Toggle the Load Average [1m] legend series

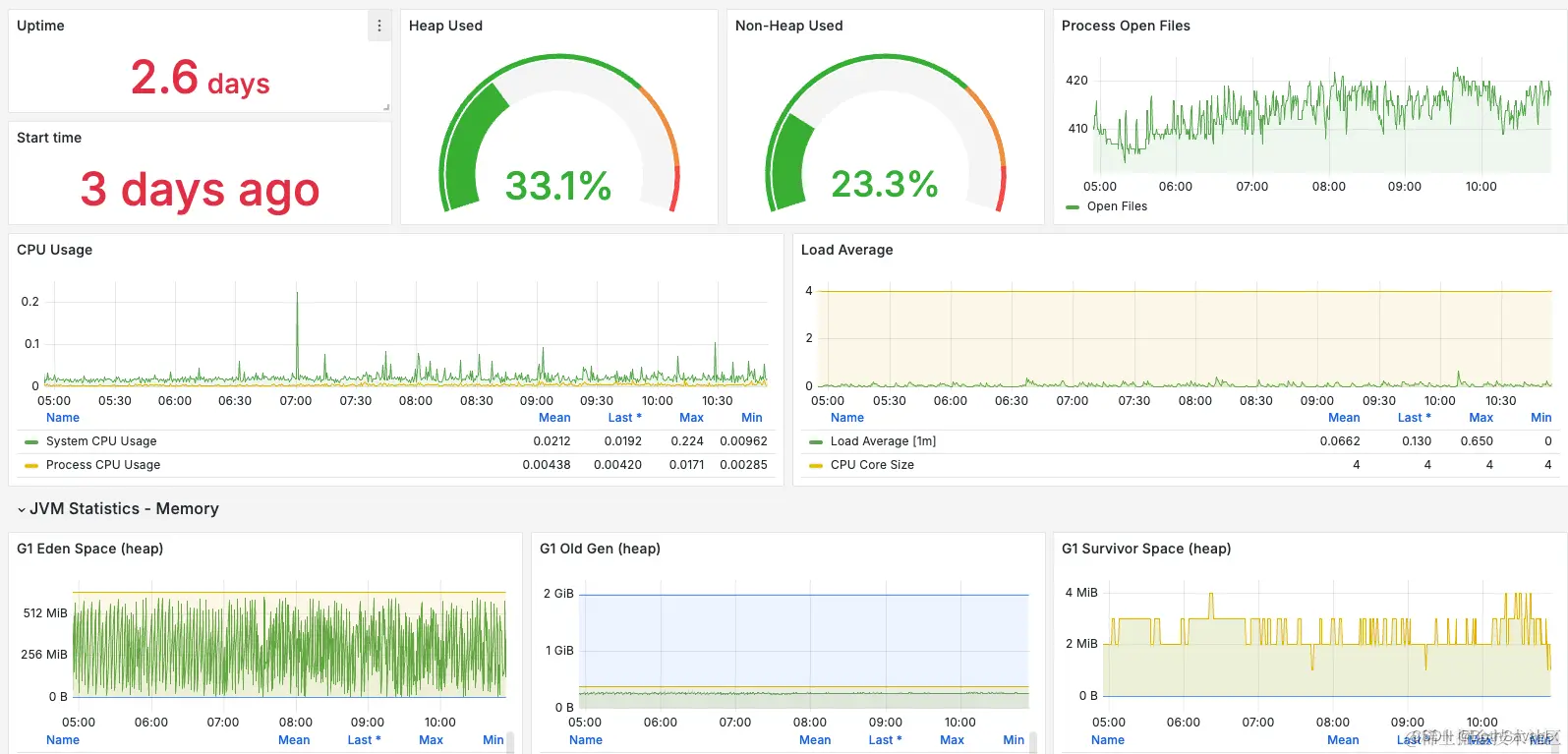tap(883, 441)
